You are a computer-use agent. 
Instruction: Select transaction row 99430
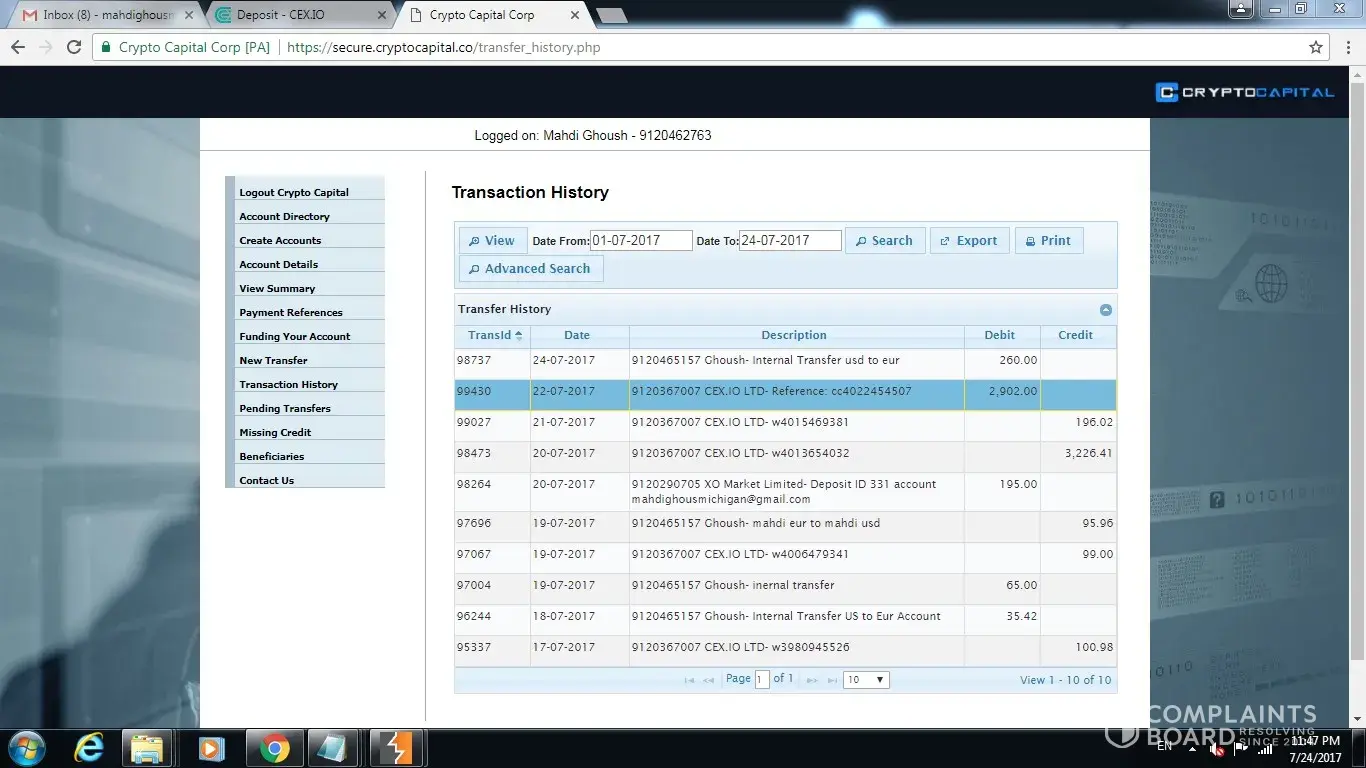(x=785, y=394)
